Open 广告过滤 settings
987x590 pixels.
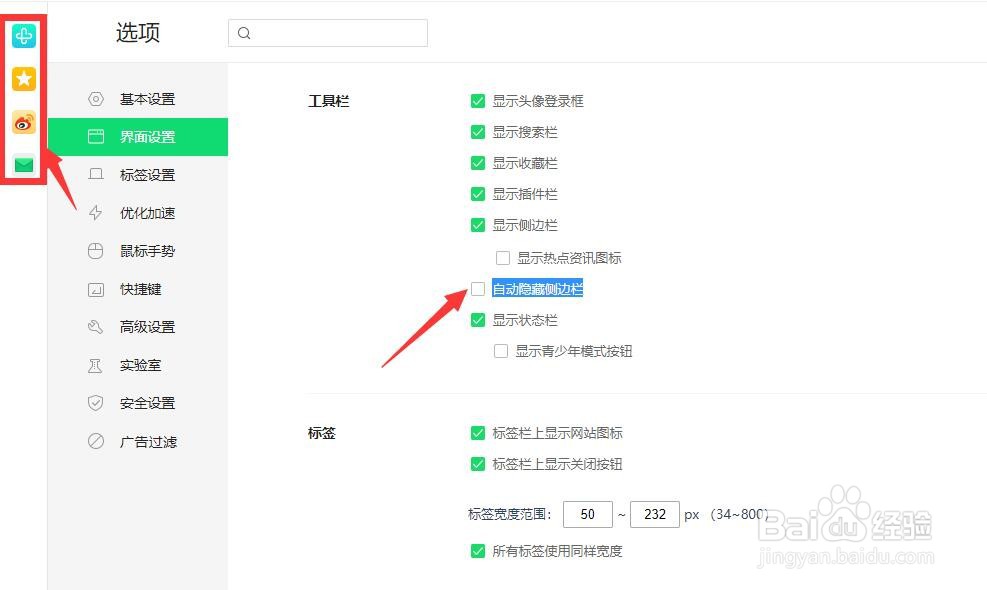(x=138, y=441)
